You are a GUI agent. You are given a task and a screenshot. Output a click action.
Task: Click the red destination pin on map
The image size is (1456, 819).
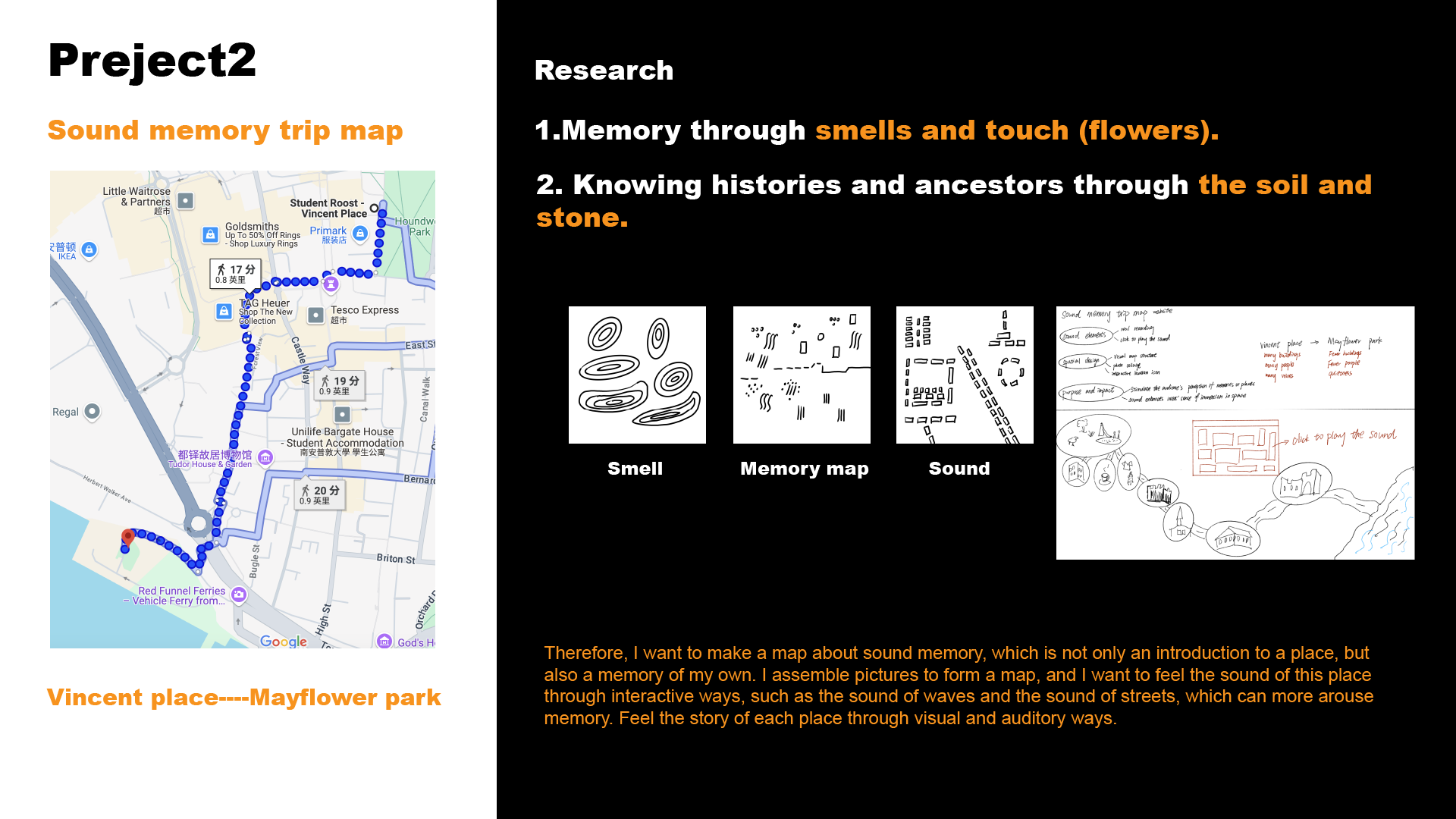pyautogui.click(x=128, y=538)
